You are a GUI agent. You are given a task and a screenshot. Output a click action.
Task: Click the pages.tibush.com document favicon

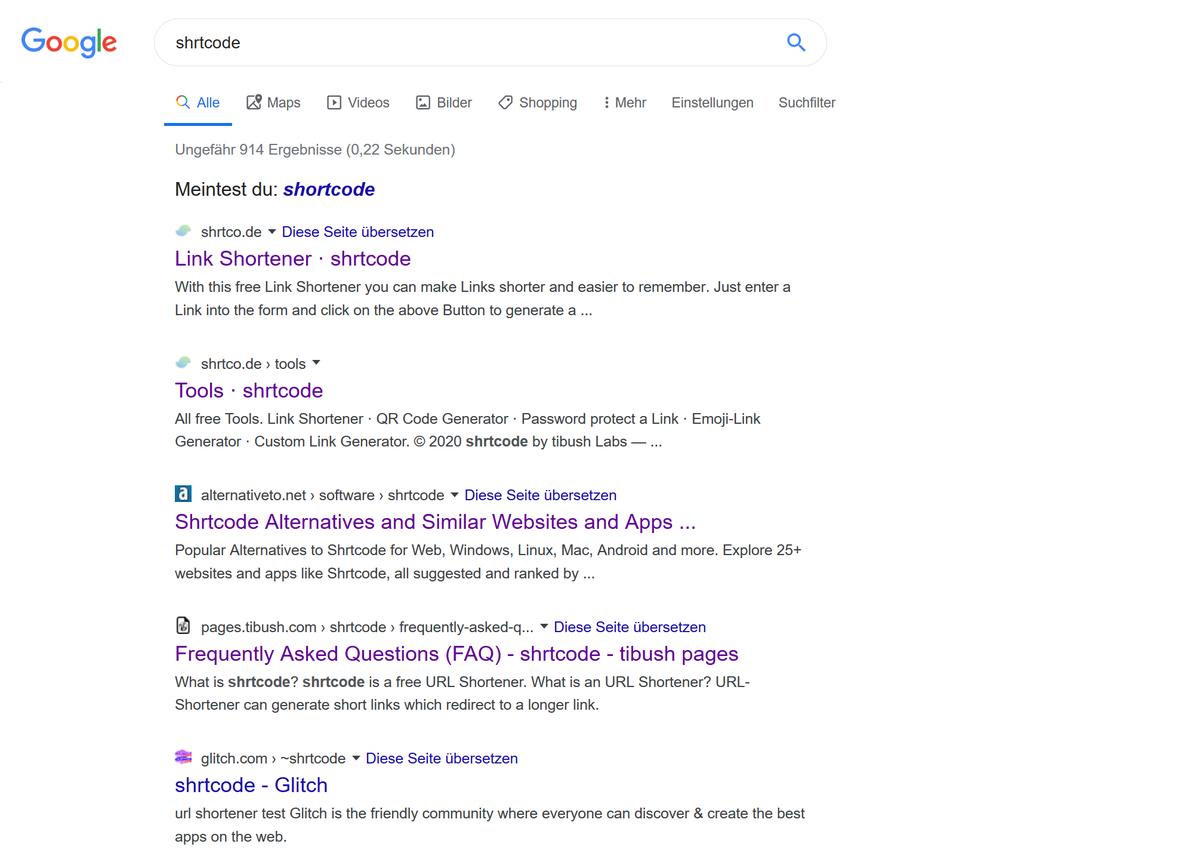point(183,626)
